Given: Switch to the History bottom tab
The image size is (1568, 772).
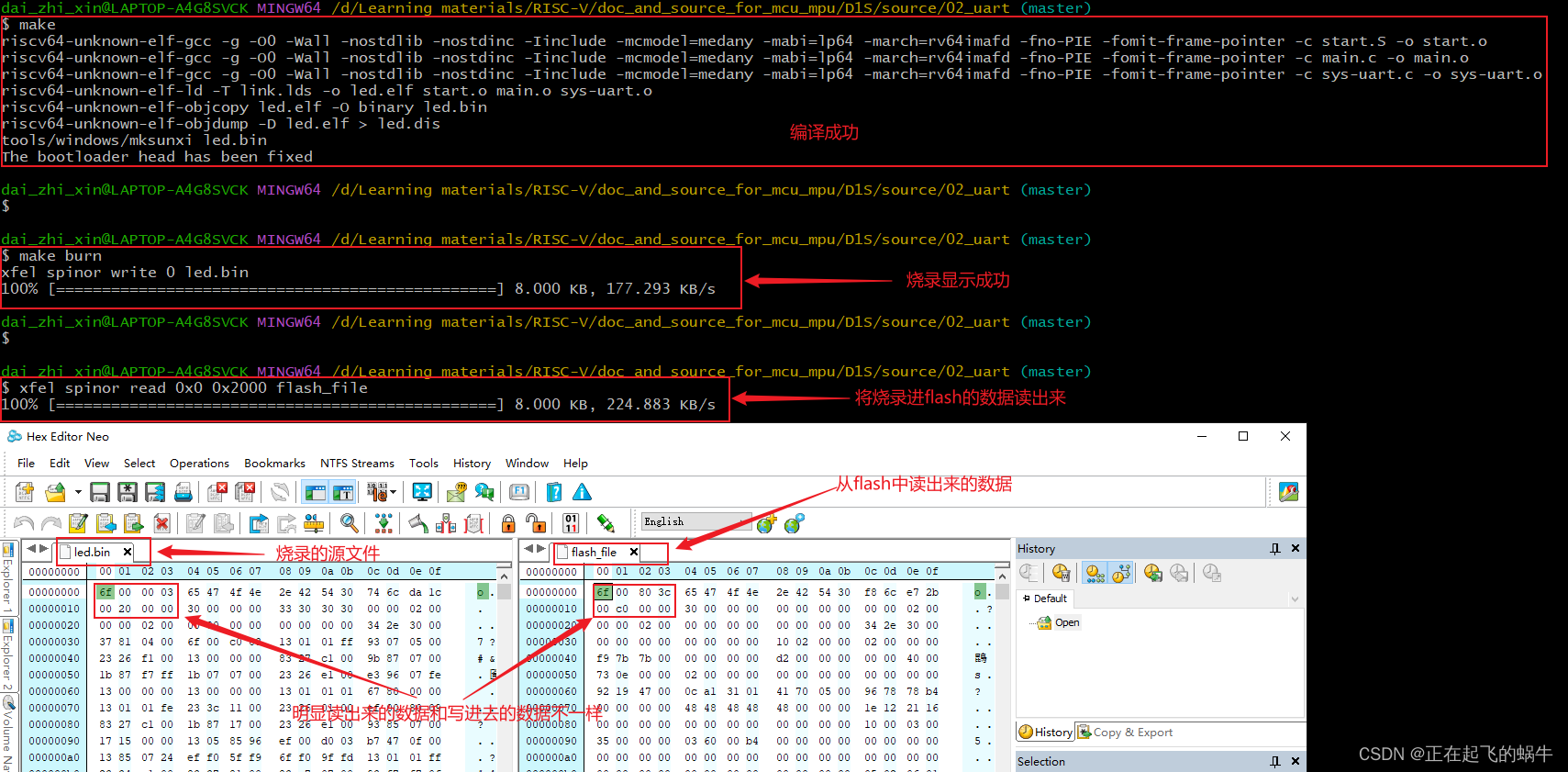Looking at the screenshot, I should click(x=1046, y=733).
